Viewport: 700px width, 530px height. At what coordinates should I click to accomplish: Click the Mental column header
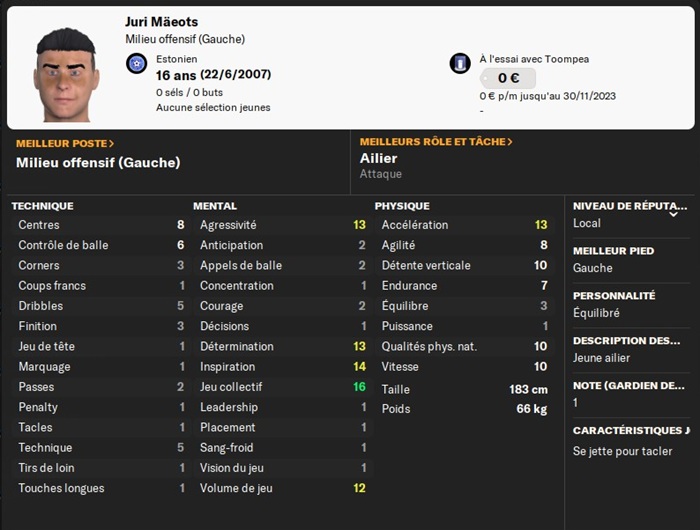(215, 206)
